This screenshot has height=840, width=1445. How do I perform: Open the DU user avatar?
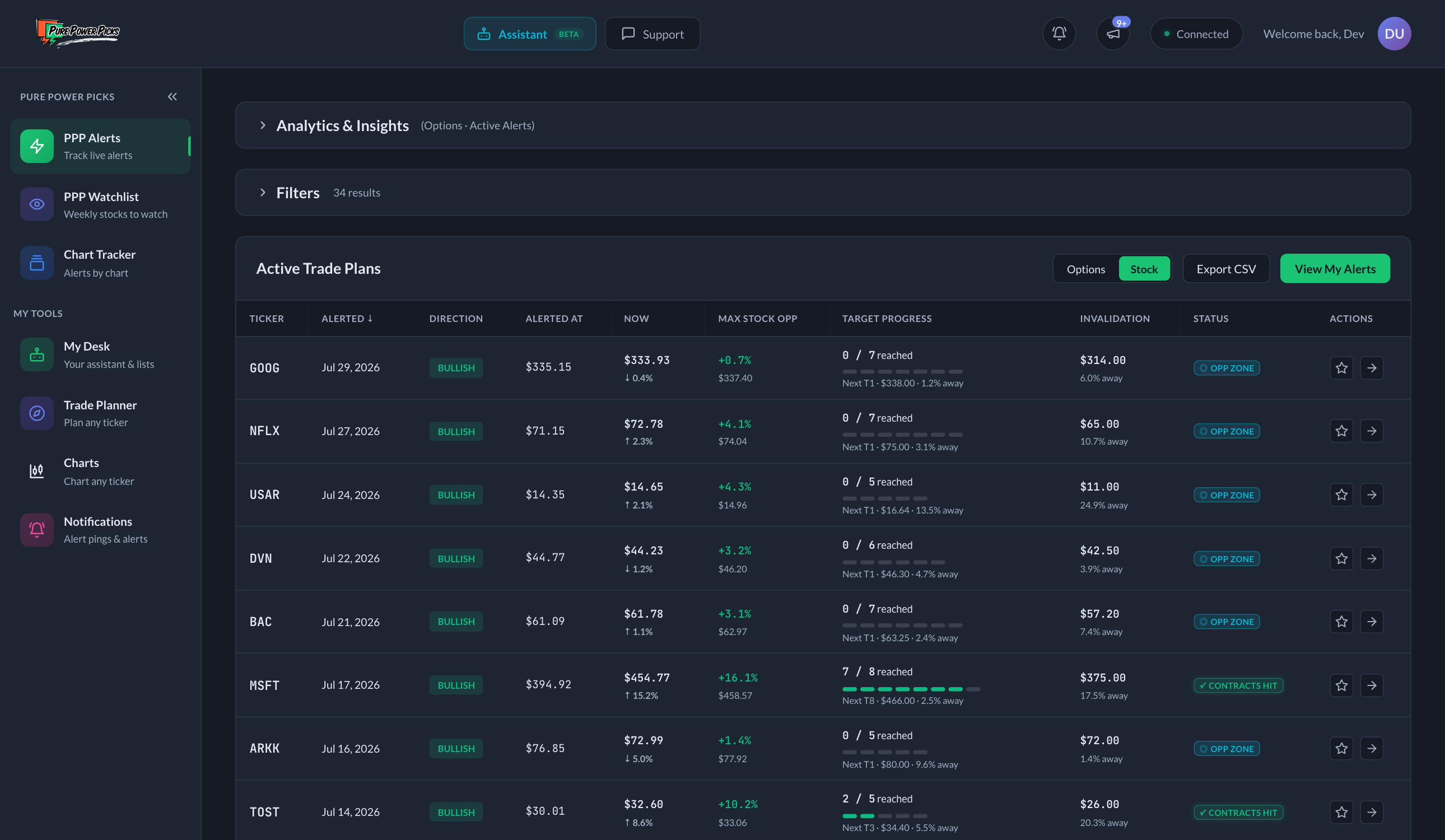(x=1394, y=34)
